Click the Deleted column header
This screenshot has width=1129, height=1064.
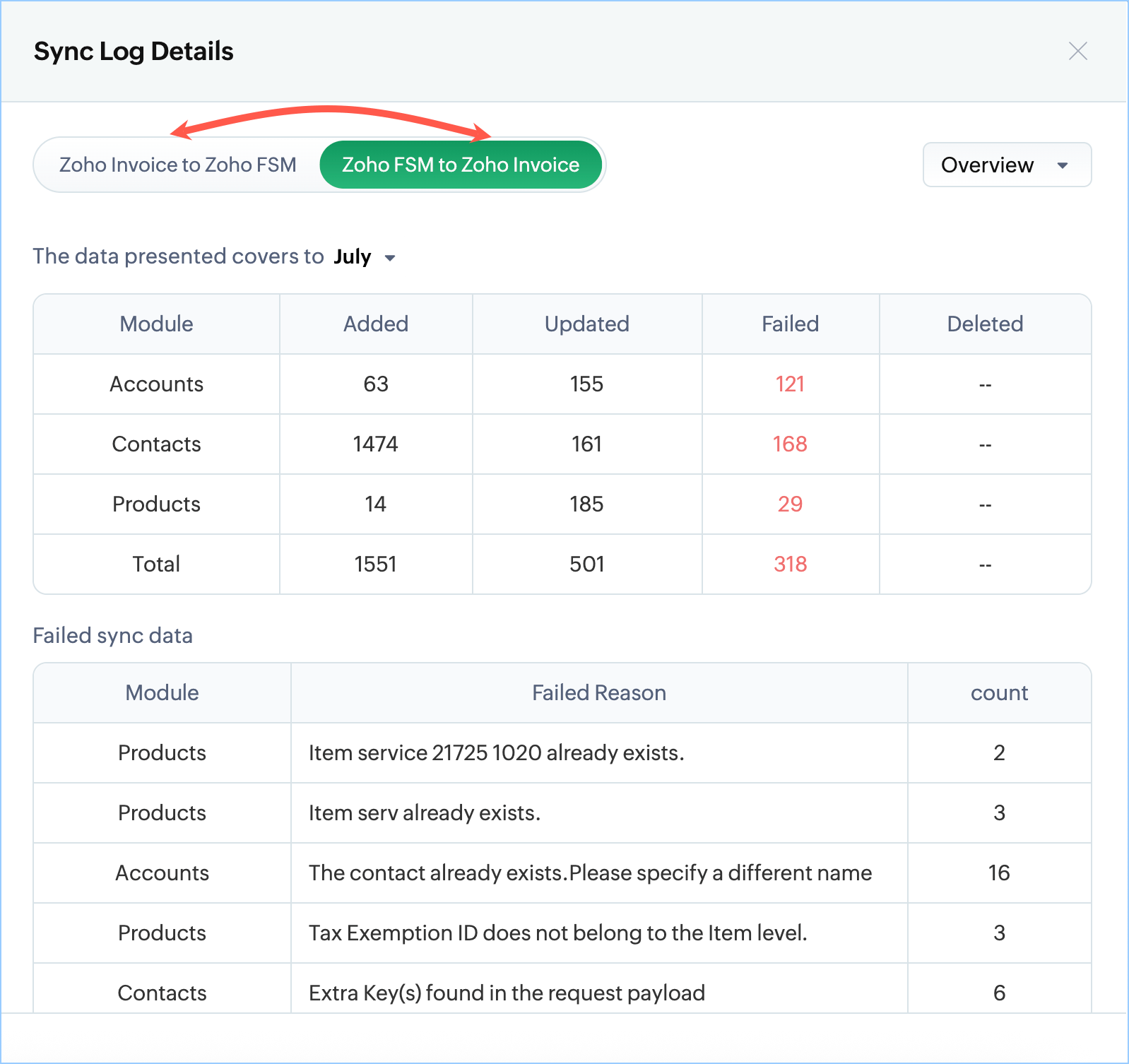(985, 324)
